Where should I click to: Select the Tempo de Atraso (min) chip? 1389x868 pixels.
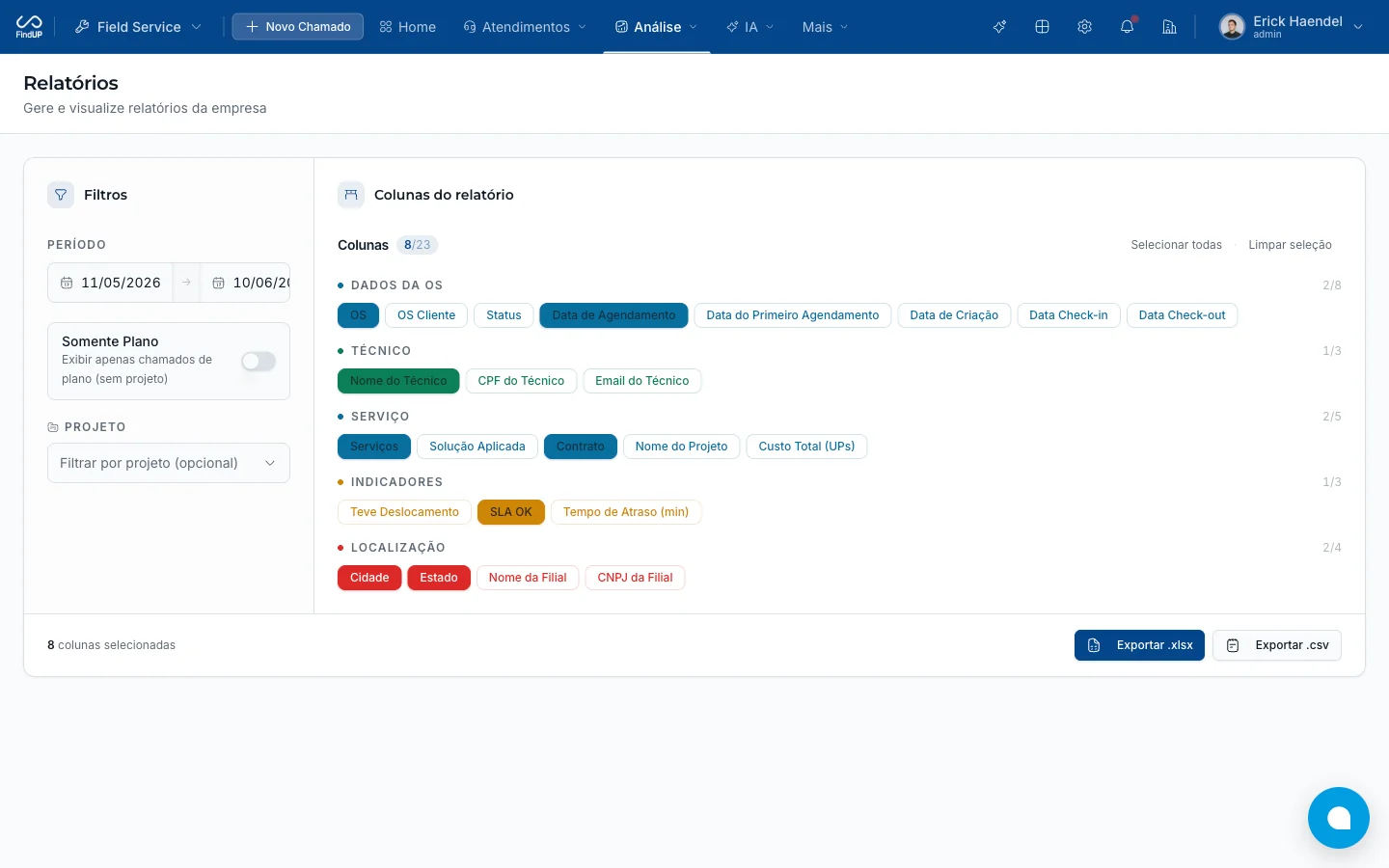(626, 512)
